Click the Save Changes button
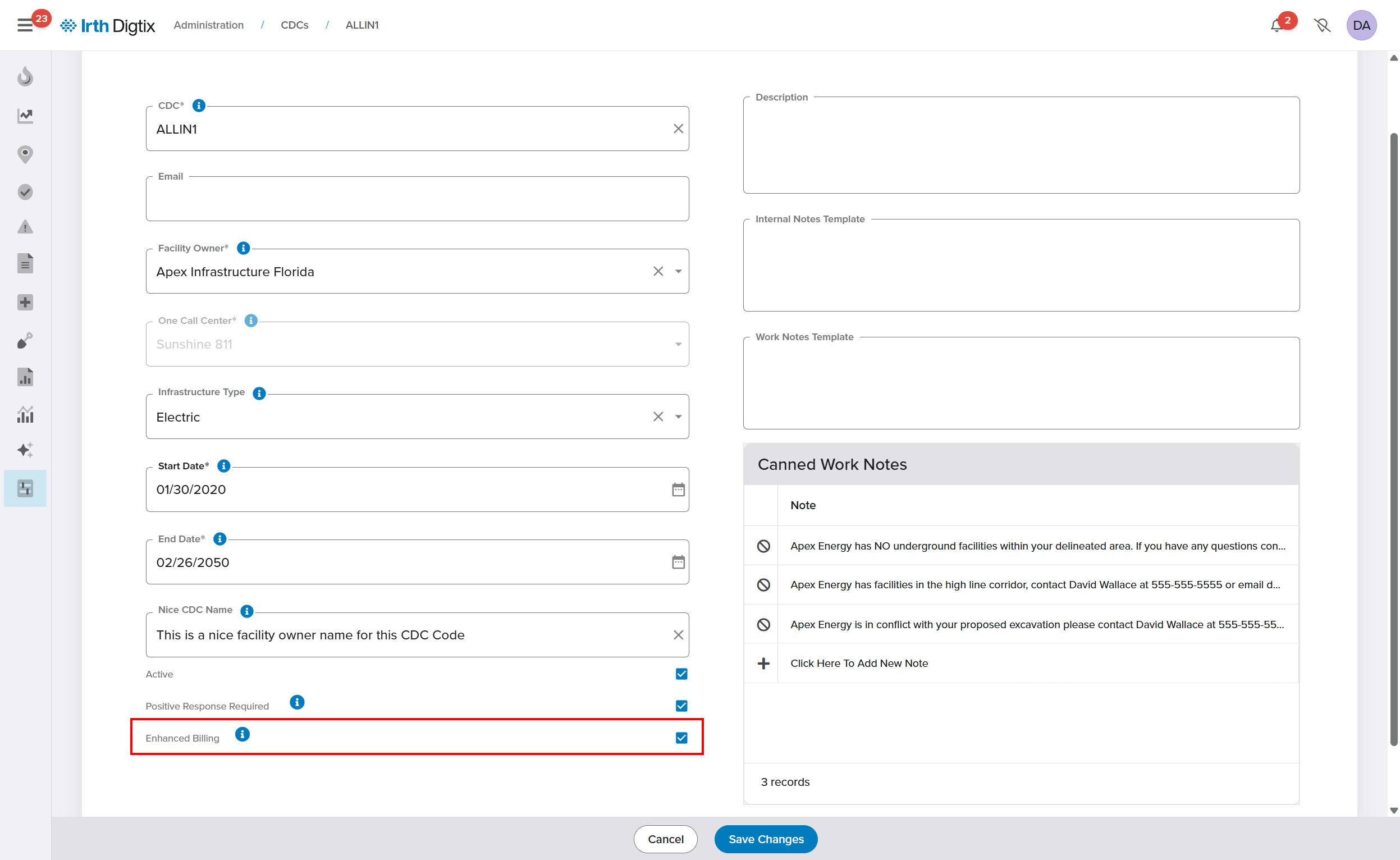The height and width of the screenshot is (860, 1400). [765, 839]
